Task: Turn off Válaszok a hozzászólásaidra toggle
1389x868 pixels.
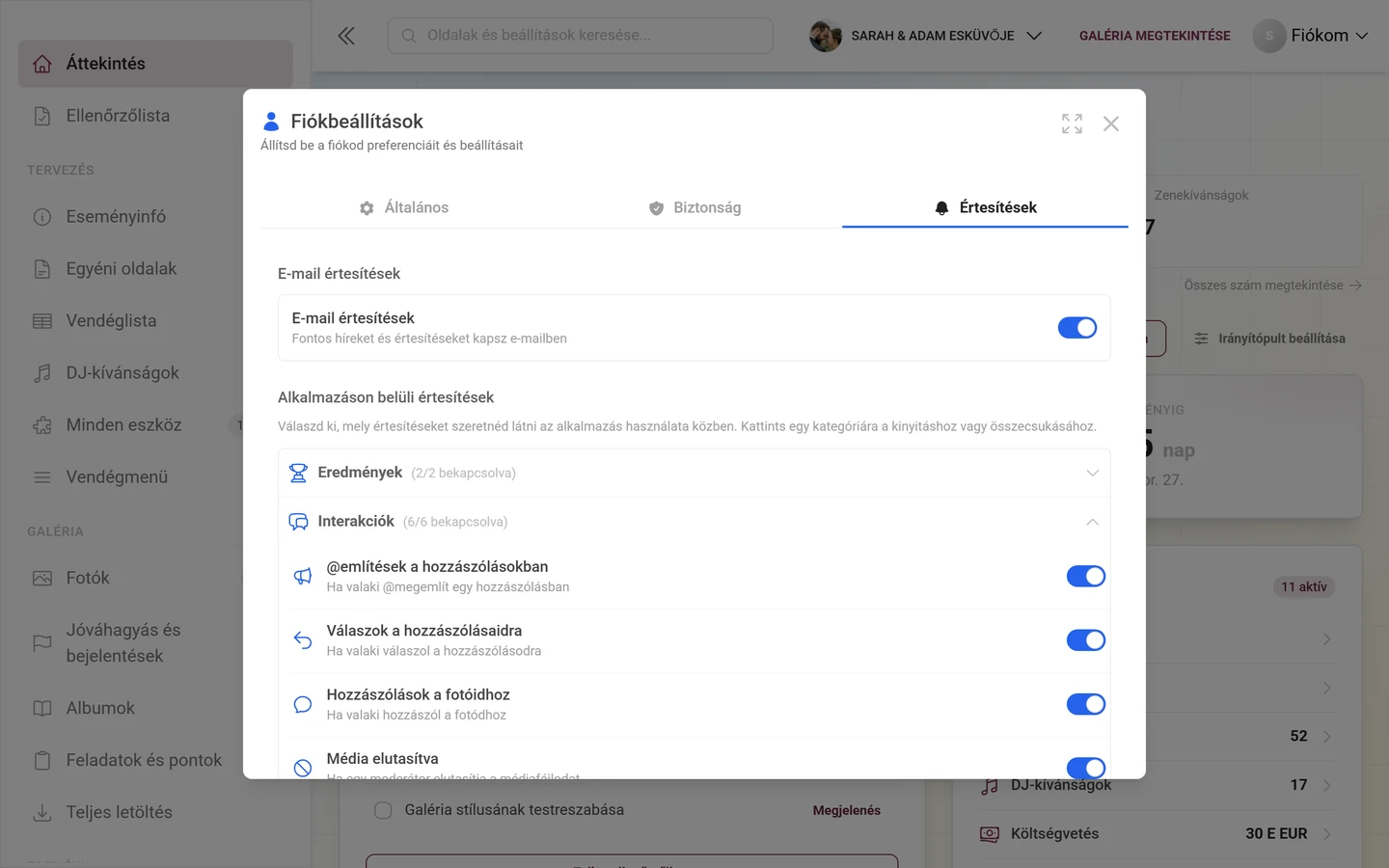Action: (x=1086, y=640)
